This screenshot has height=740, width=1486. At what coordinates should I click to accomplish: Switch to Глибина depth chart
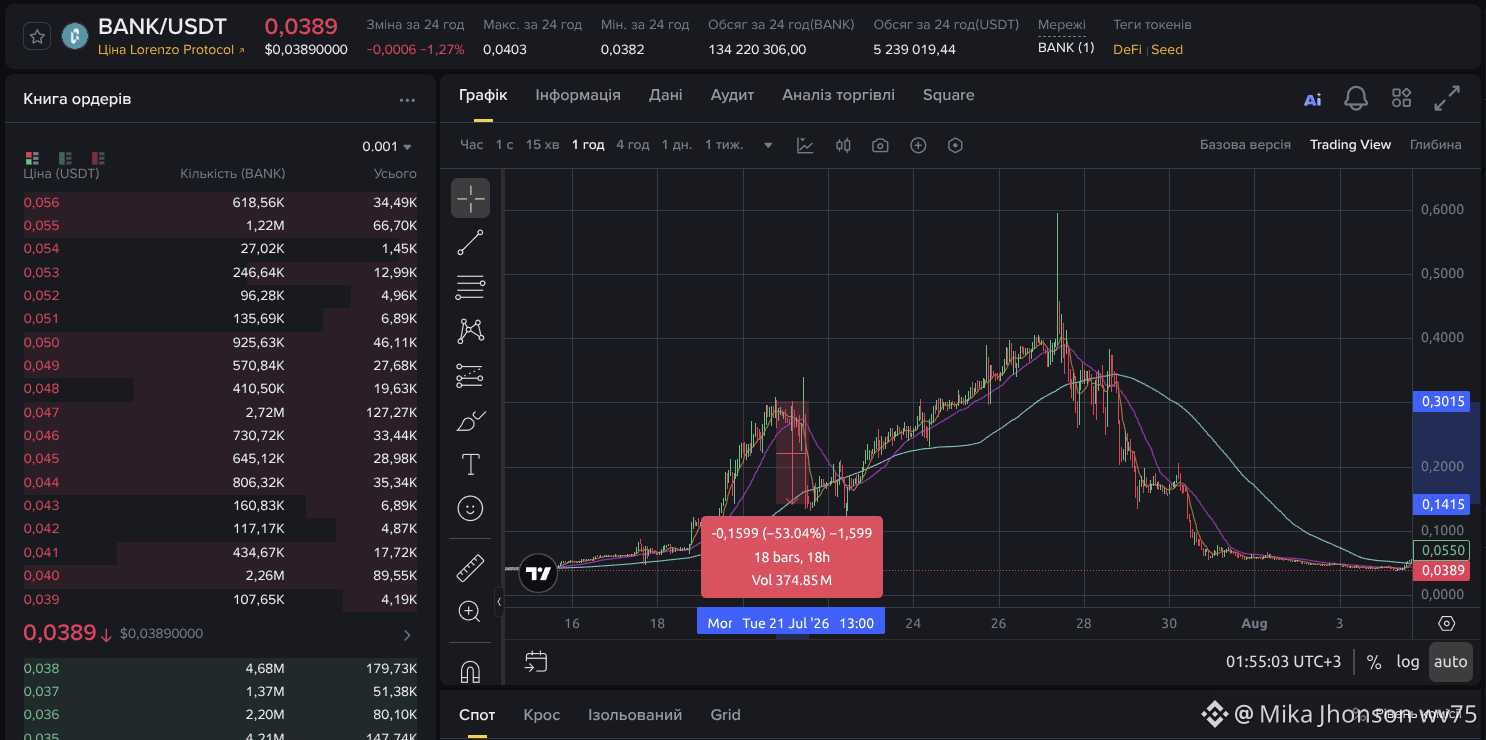(x=1436, y=145)
